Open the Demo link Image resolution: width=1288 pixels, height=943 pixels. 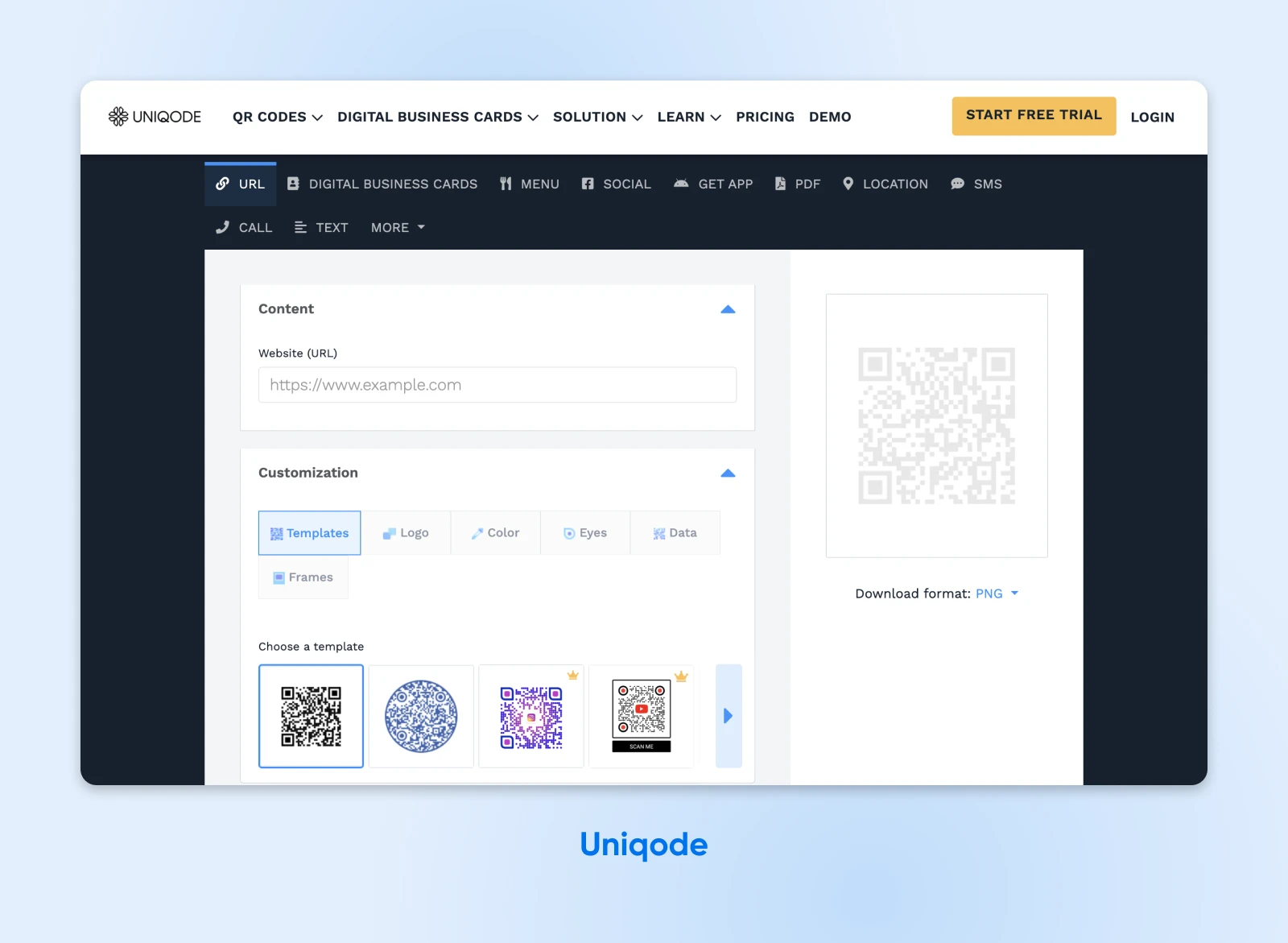coord(830,117)
